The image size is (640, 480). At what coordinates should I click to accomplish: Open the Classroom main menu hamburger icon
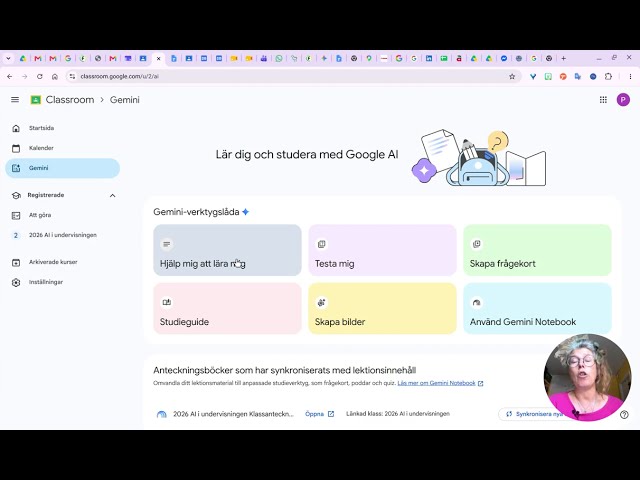click(15, 100)
